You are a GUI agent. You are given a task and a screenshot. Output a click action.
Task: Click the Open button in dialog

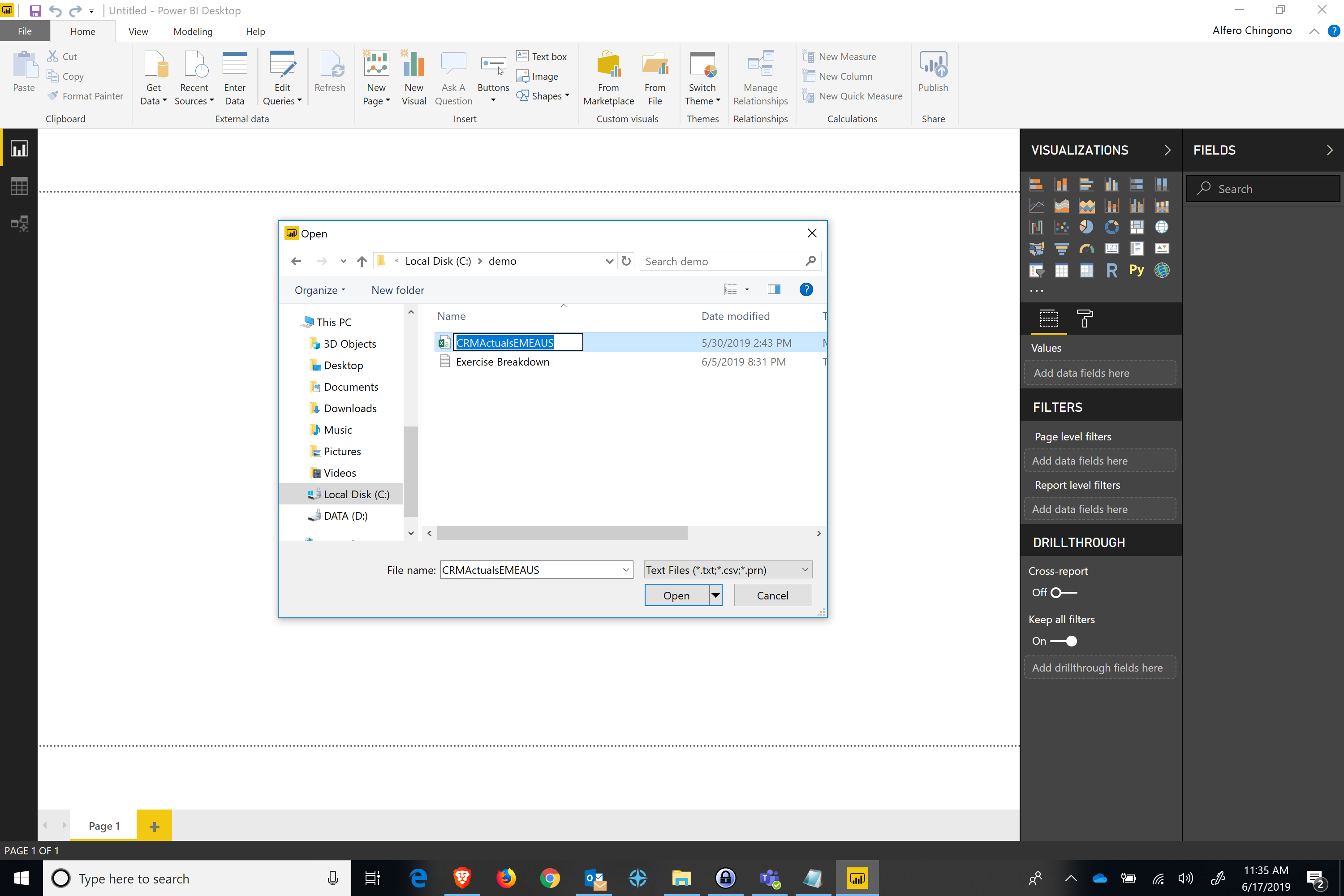[x=676, y=595]
